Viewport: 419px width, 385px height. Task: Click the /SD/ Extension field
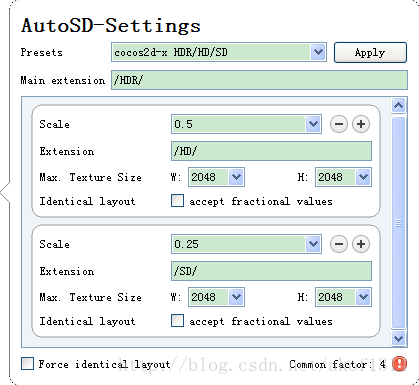point(271,271)
